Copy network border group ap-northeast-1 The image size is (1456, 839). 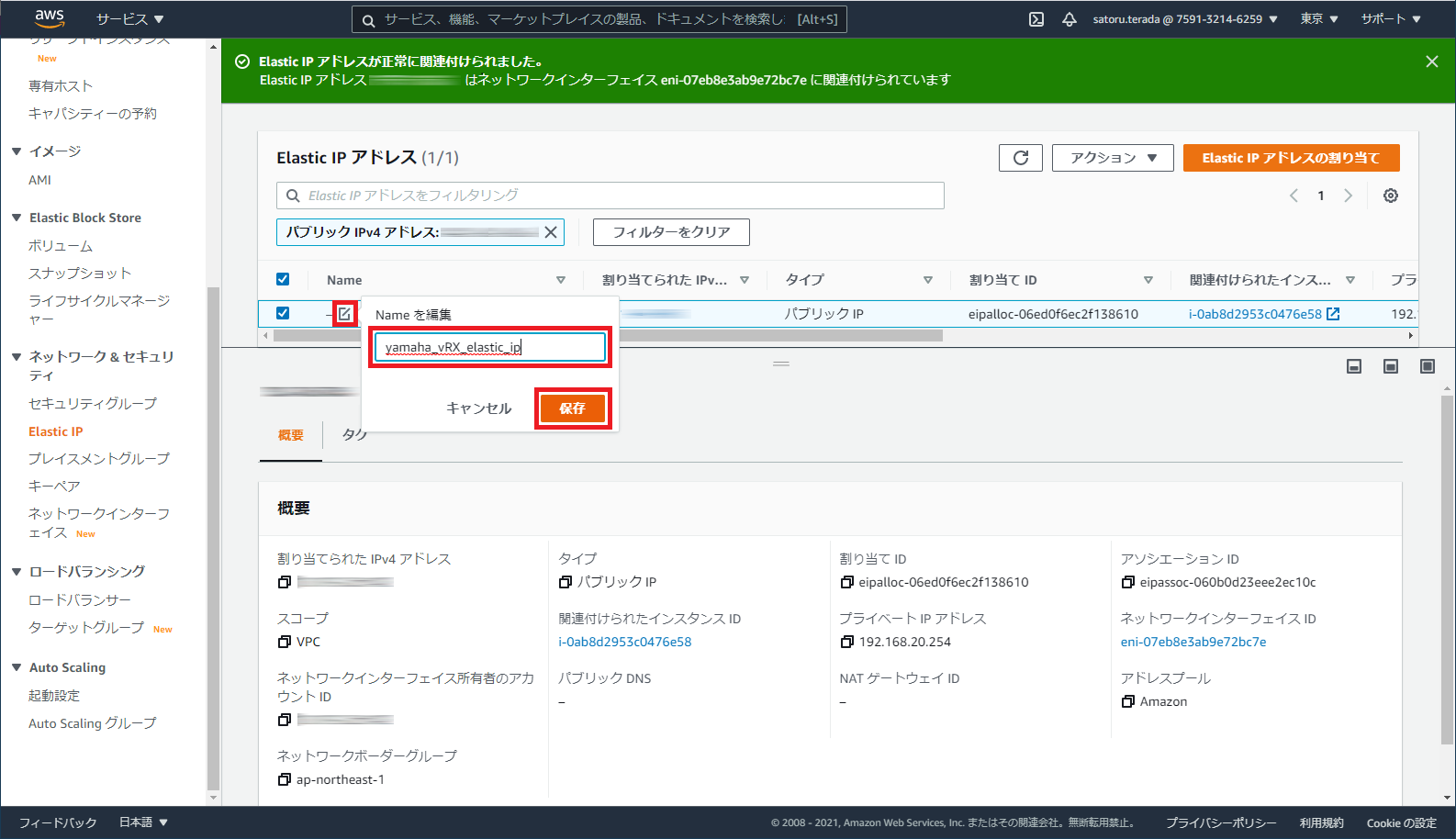coord(285,779)
